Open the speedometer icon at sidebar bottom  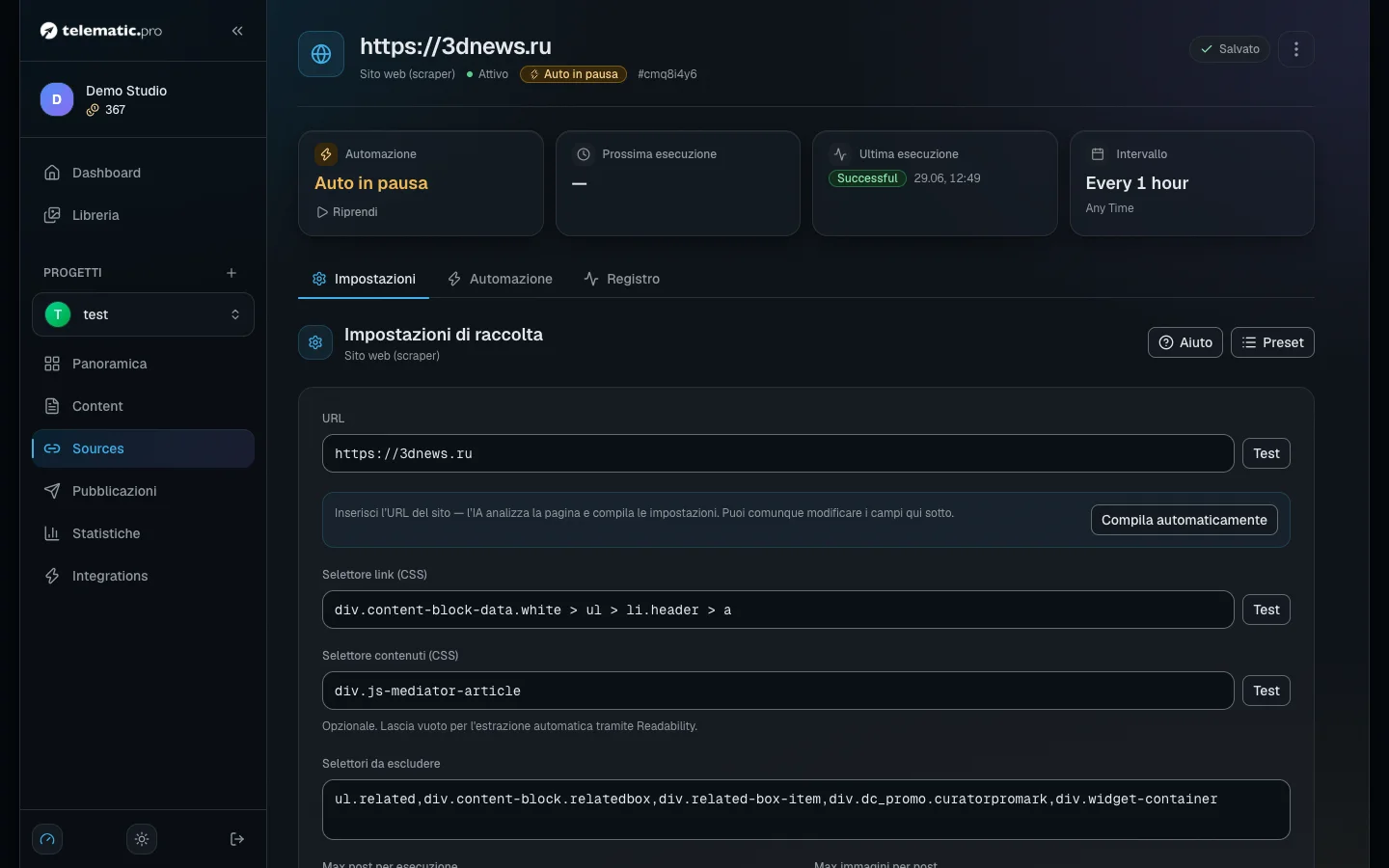[x=47, y=839]
